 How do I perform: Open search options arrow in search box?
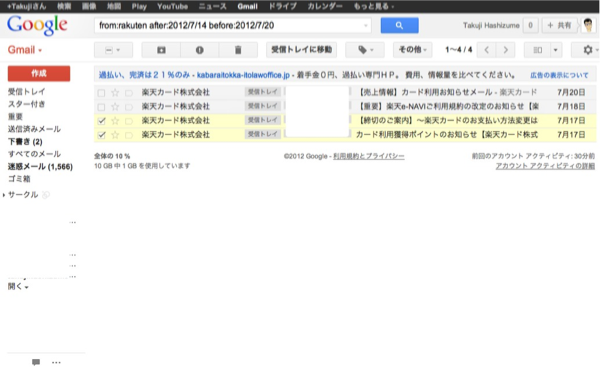coord(366,26)
